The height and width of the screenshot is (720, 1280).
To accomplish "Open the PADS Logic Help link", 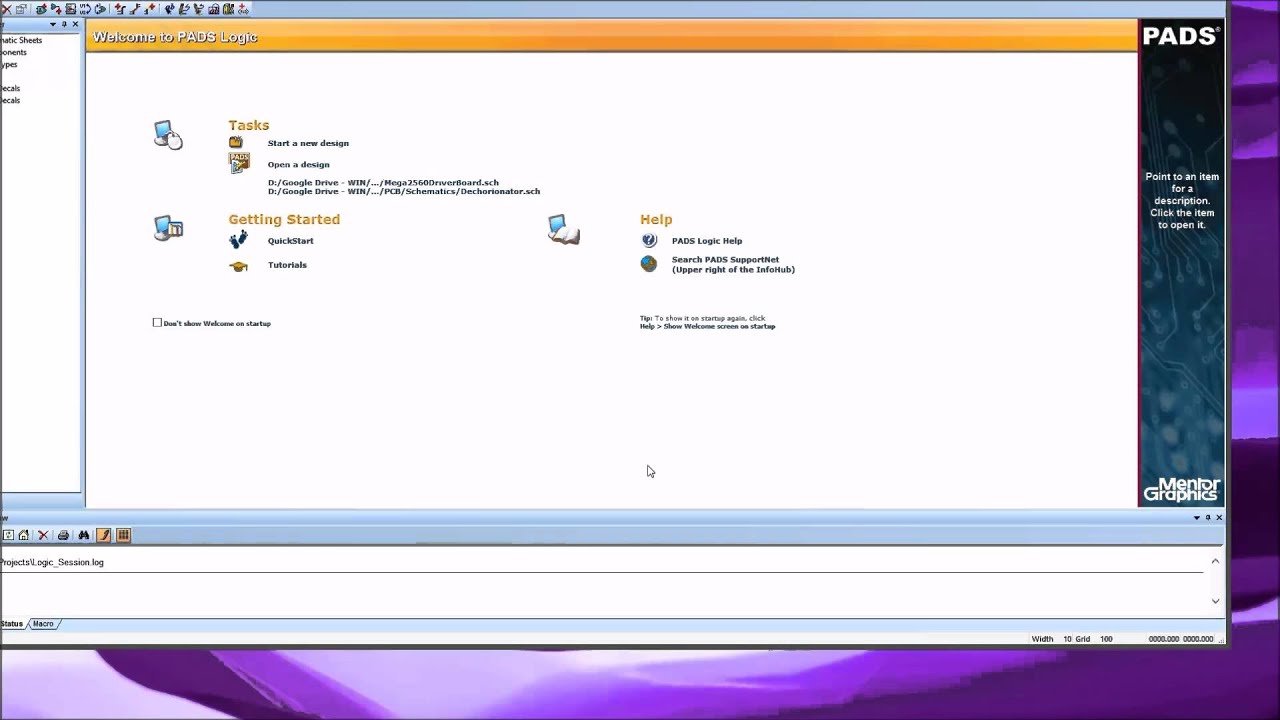I will [707, 241].
